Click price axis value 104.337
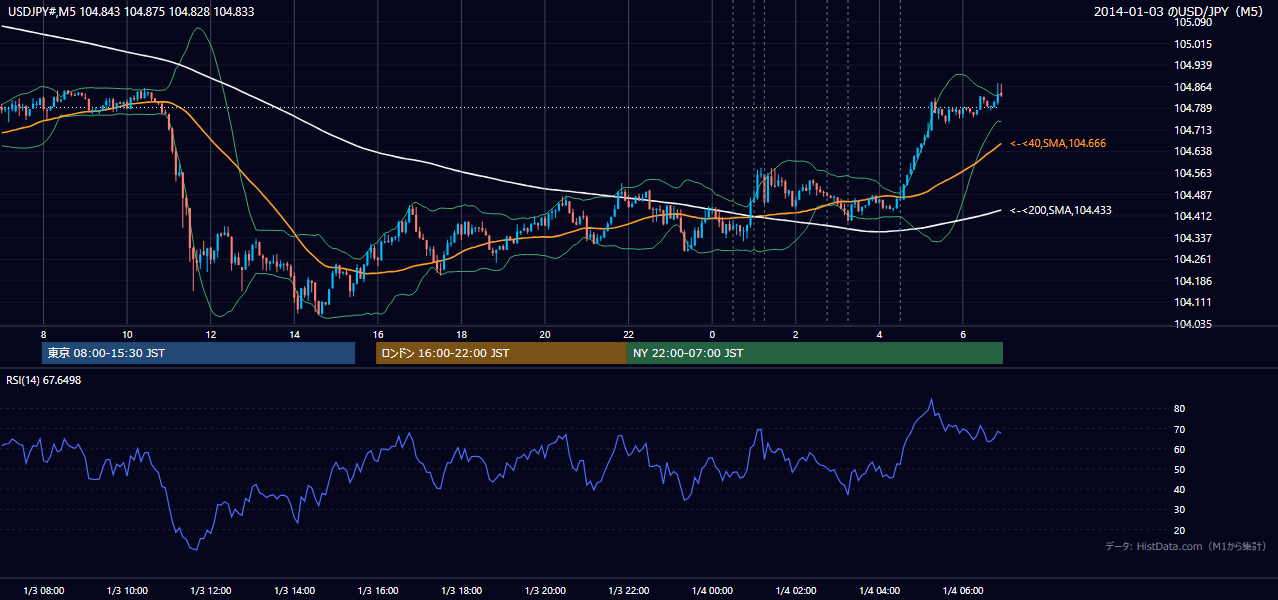This screenshot has height=600, width=1278. click(x=1194, y=238)
